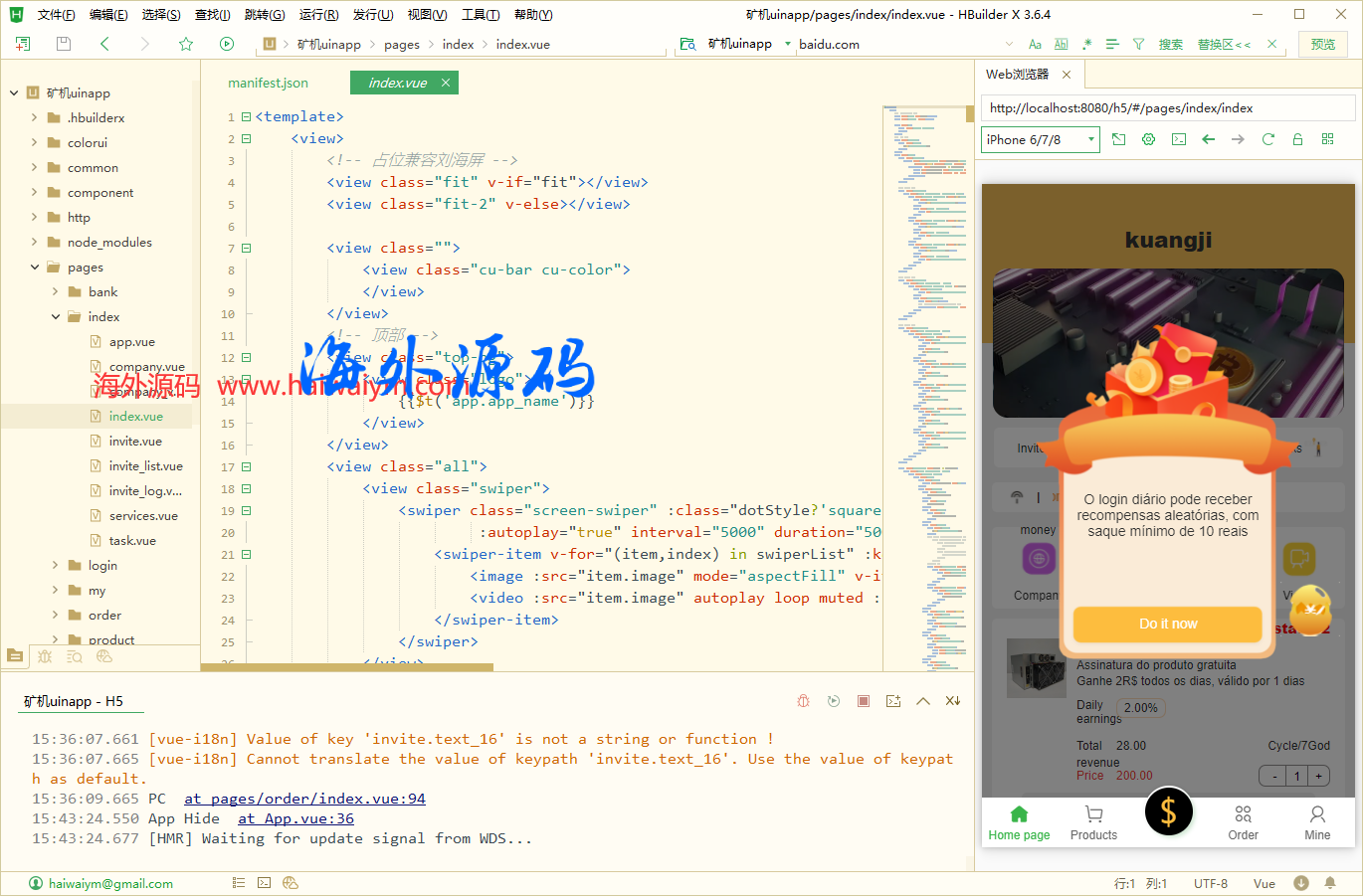This screenshot has height=896, width=1363.
Task: Toggle regex search option
Action: [1086, 44]
